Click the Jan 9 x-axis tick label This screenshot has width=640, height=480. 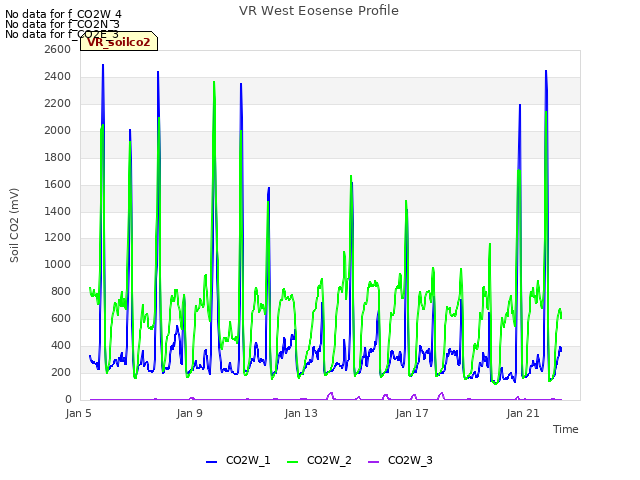point(189,413)
